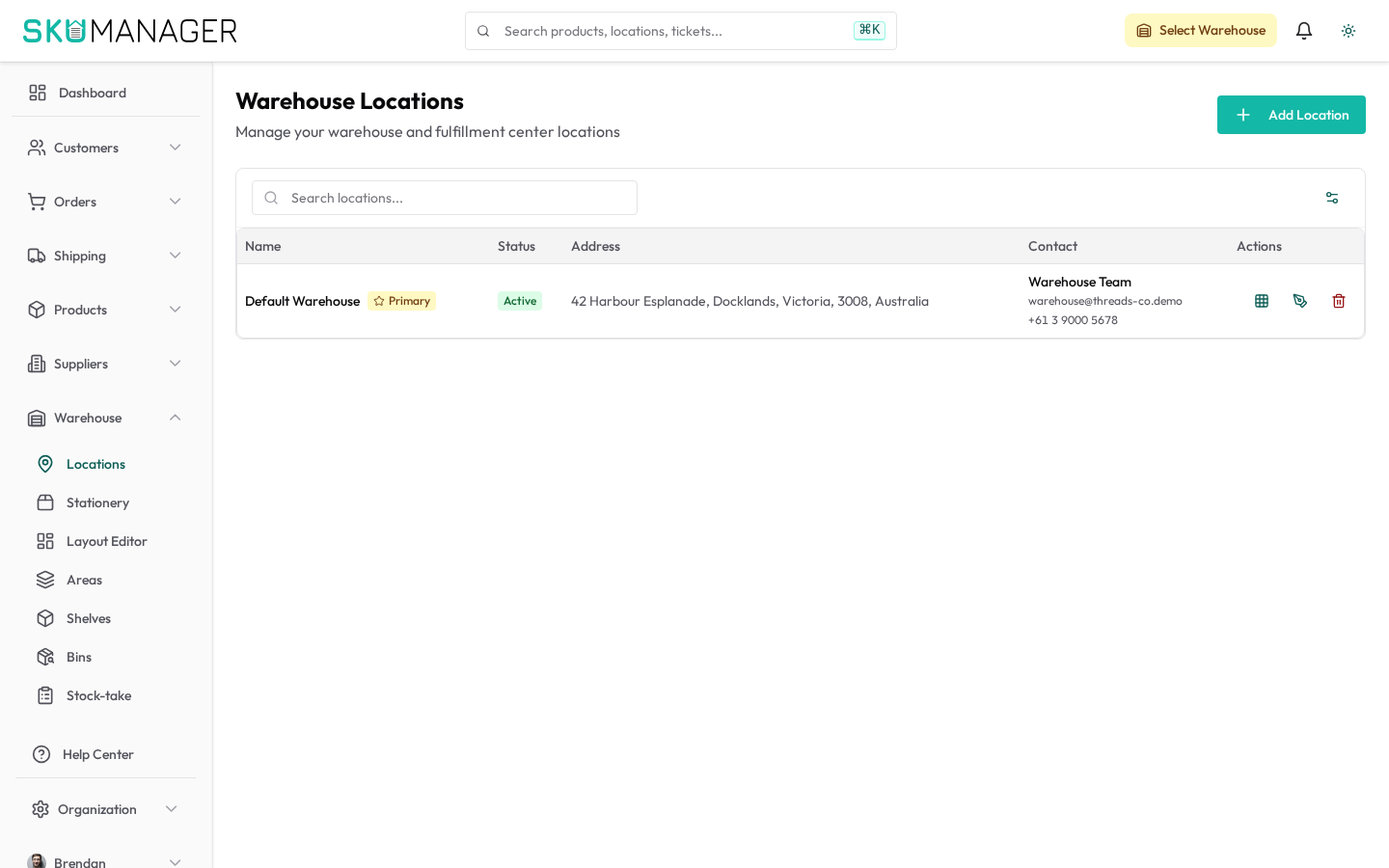Open layout grid for Default Warehouse
Image resolution: width=1389 pixels, height=868 pixels.
(1262, 301)
